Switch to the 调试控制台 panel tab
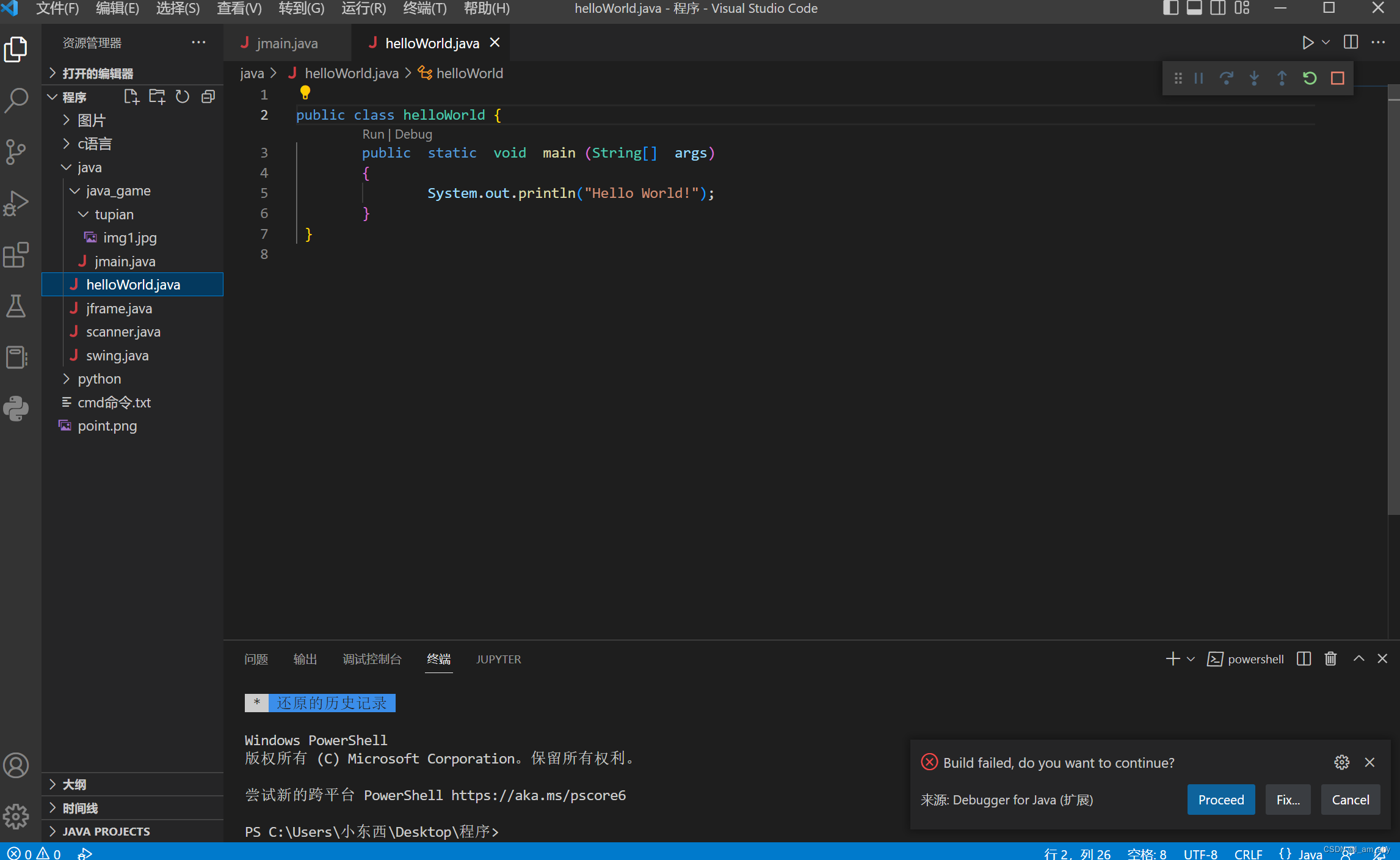The height and width of the screenshot is (860, 1400). pos(372,659)
